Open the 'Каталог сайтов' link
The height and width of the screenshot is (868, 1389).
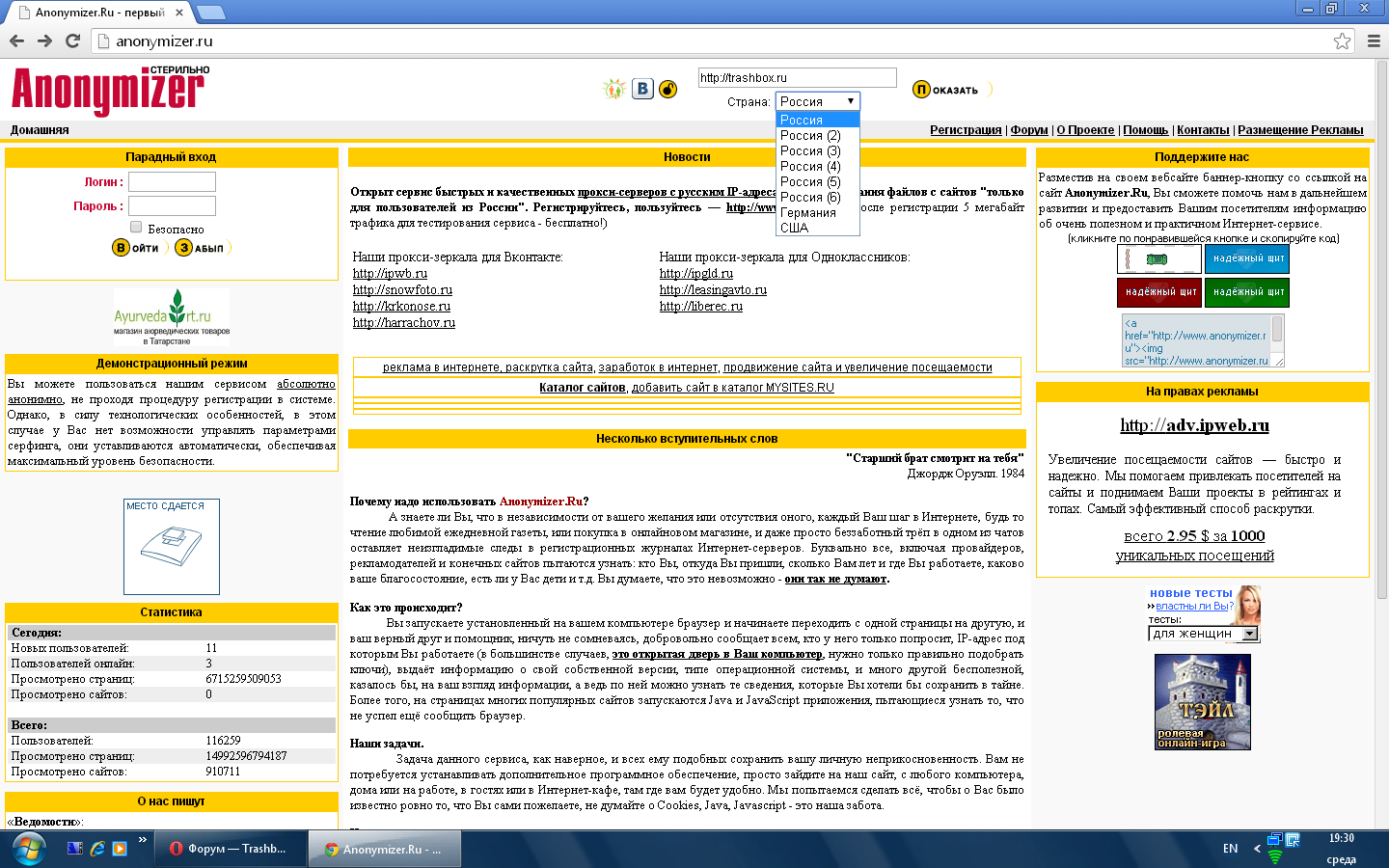pyautogui.click(x=583, y=388)
